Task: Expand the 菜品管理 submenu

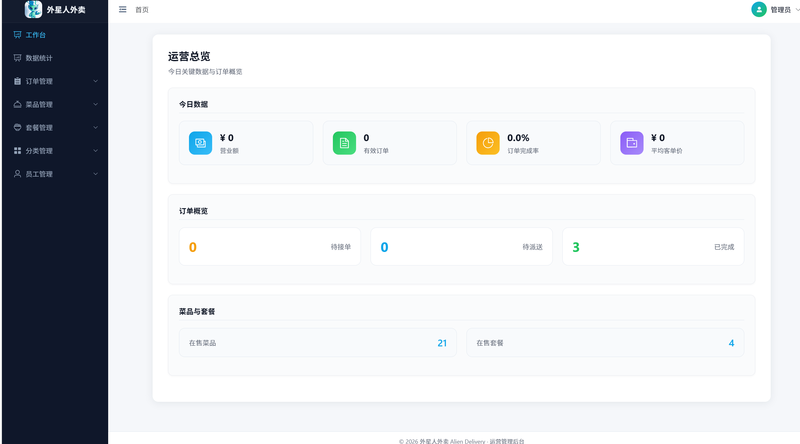Action: 54,104
